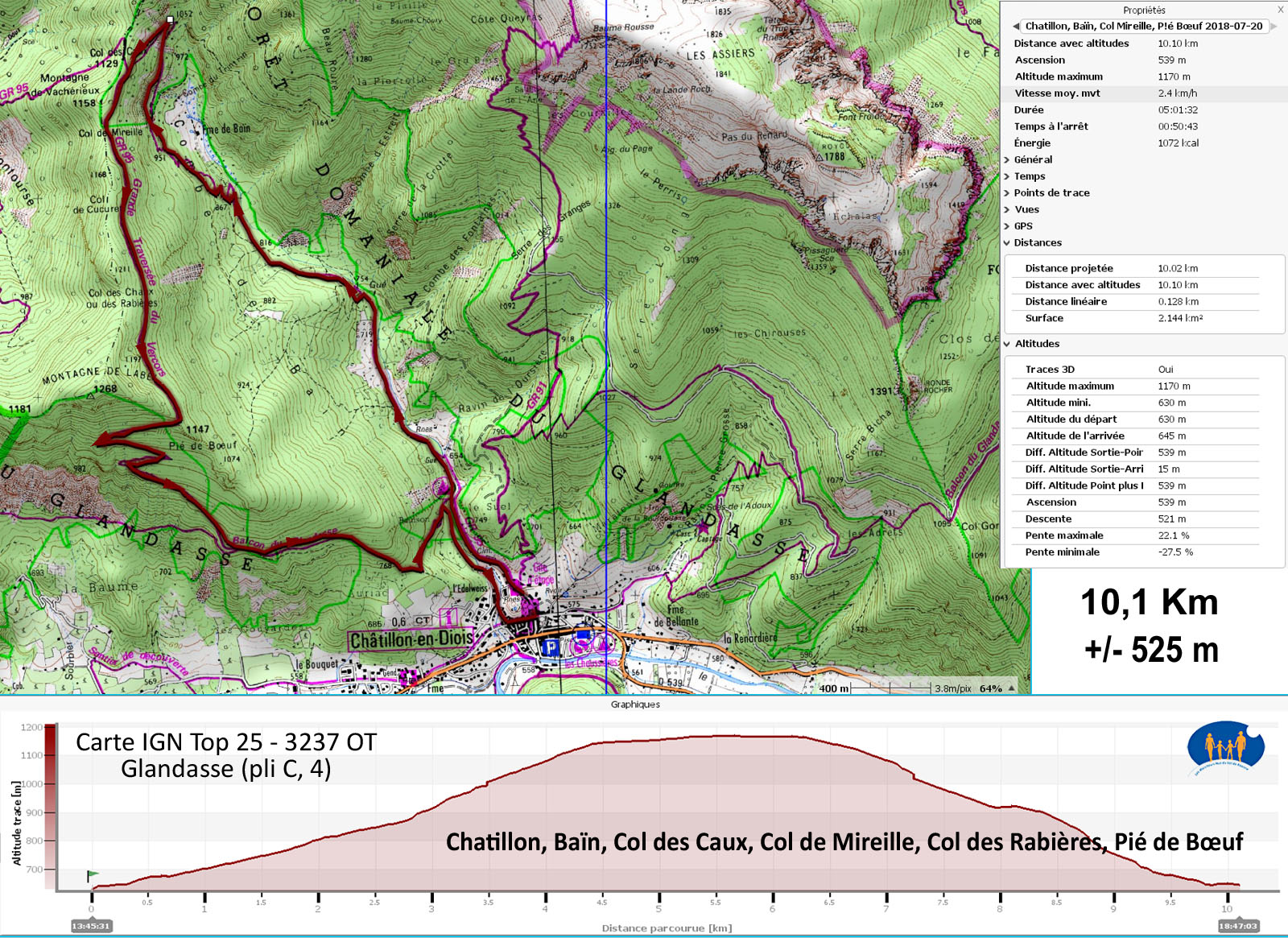Image resolution: width=1288 pixels, height=938 pixels.
Task: Expand the Vues section
Action: pos(1006,209)
